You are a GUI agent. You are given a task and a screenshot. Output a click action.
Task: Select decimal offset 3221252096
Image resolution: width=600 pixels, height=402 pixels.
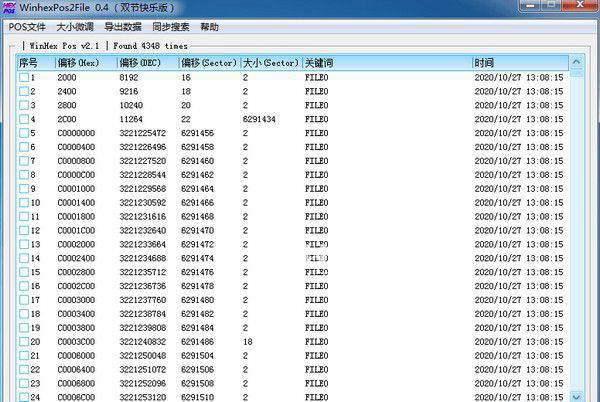click(x=143, y=383)
